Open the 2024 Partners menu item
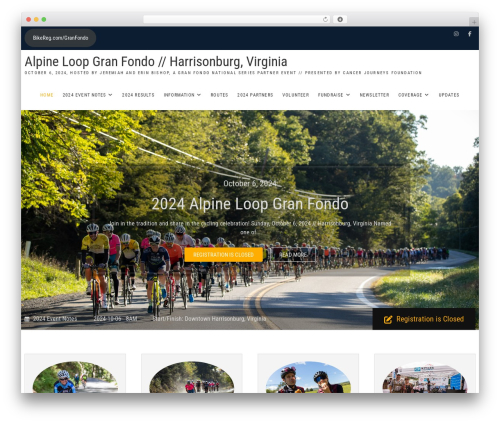 pyautogui.click(x=255, y=95)
